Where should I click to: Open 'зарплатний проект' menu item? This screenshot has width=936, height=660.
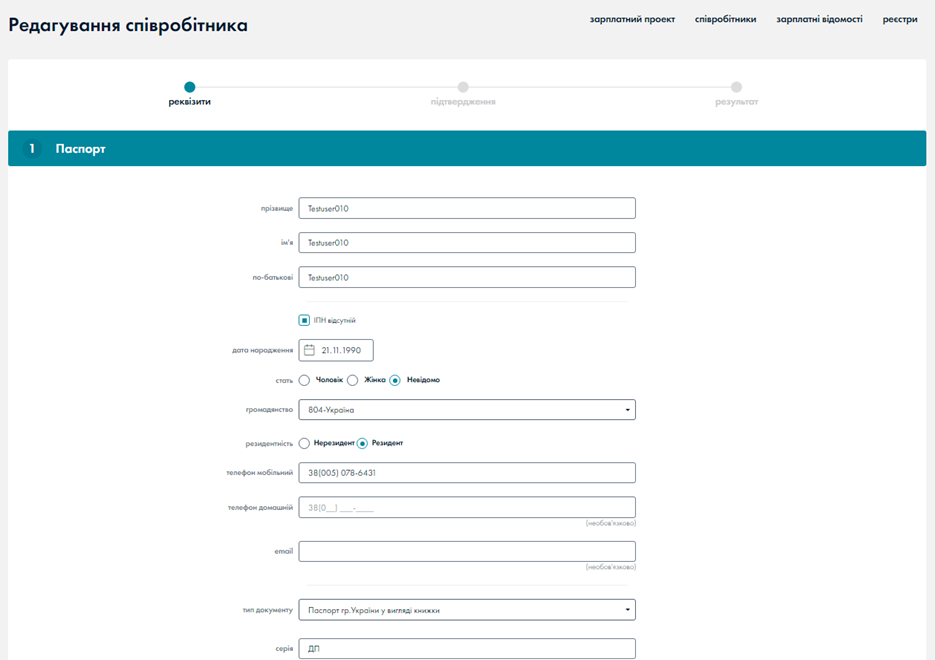632,19
